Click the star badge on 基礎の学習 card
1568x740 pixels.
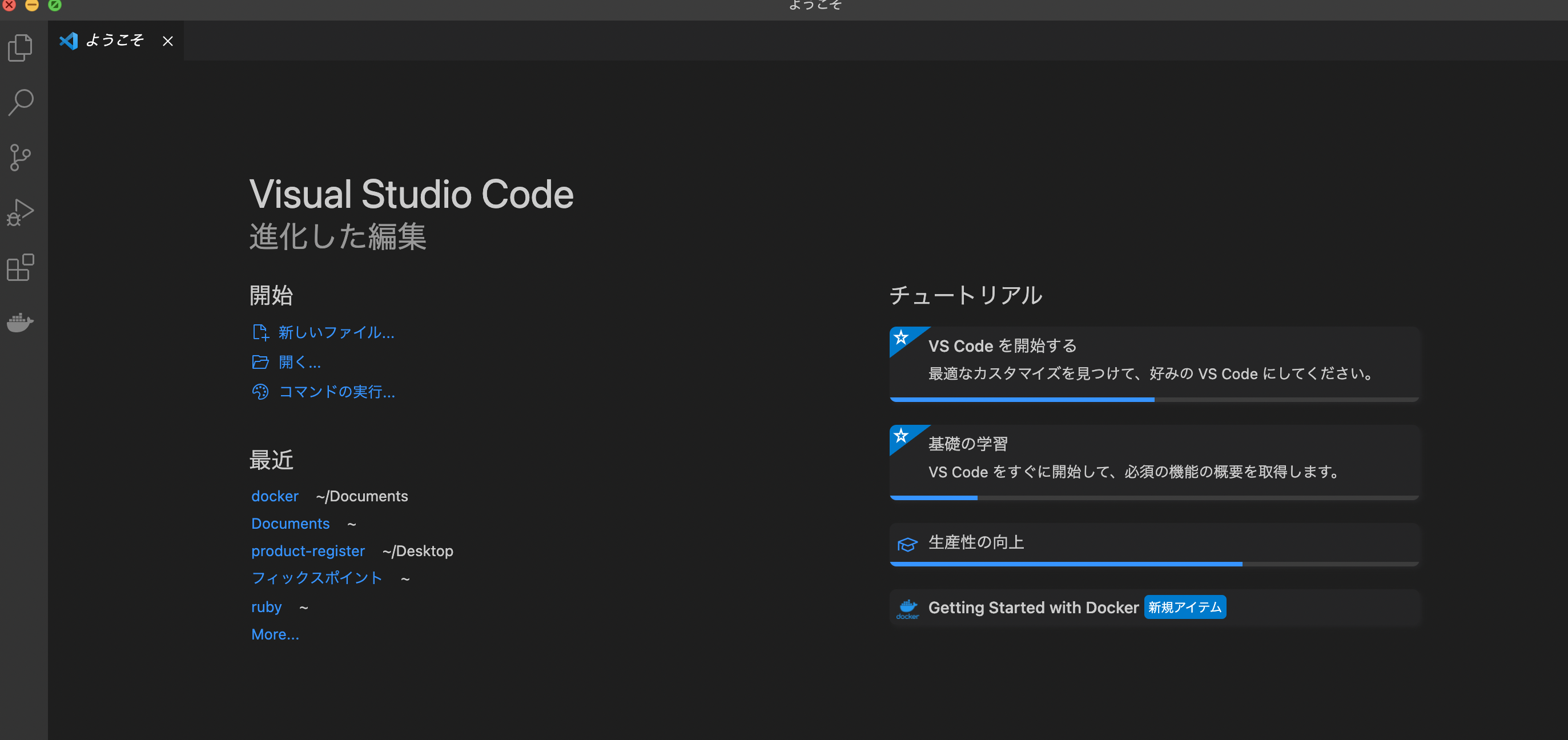tap(902, 435)
